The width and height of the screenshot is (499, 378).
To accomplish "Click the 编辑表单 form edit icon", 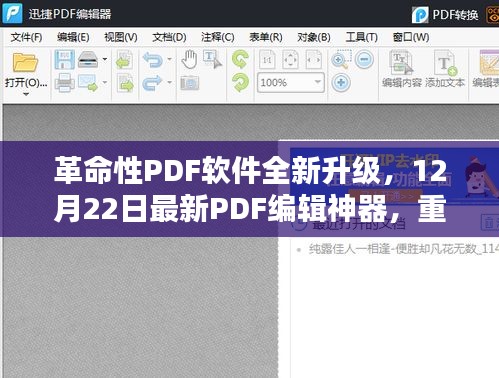I will pos(489,62).
